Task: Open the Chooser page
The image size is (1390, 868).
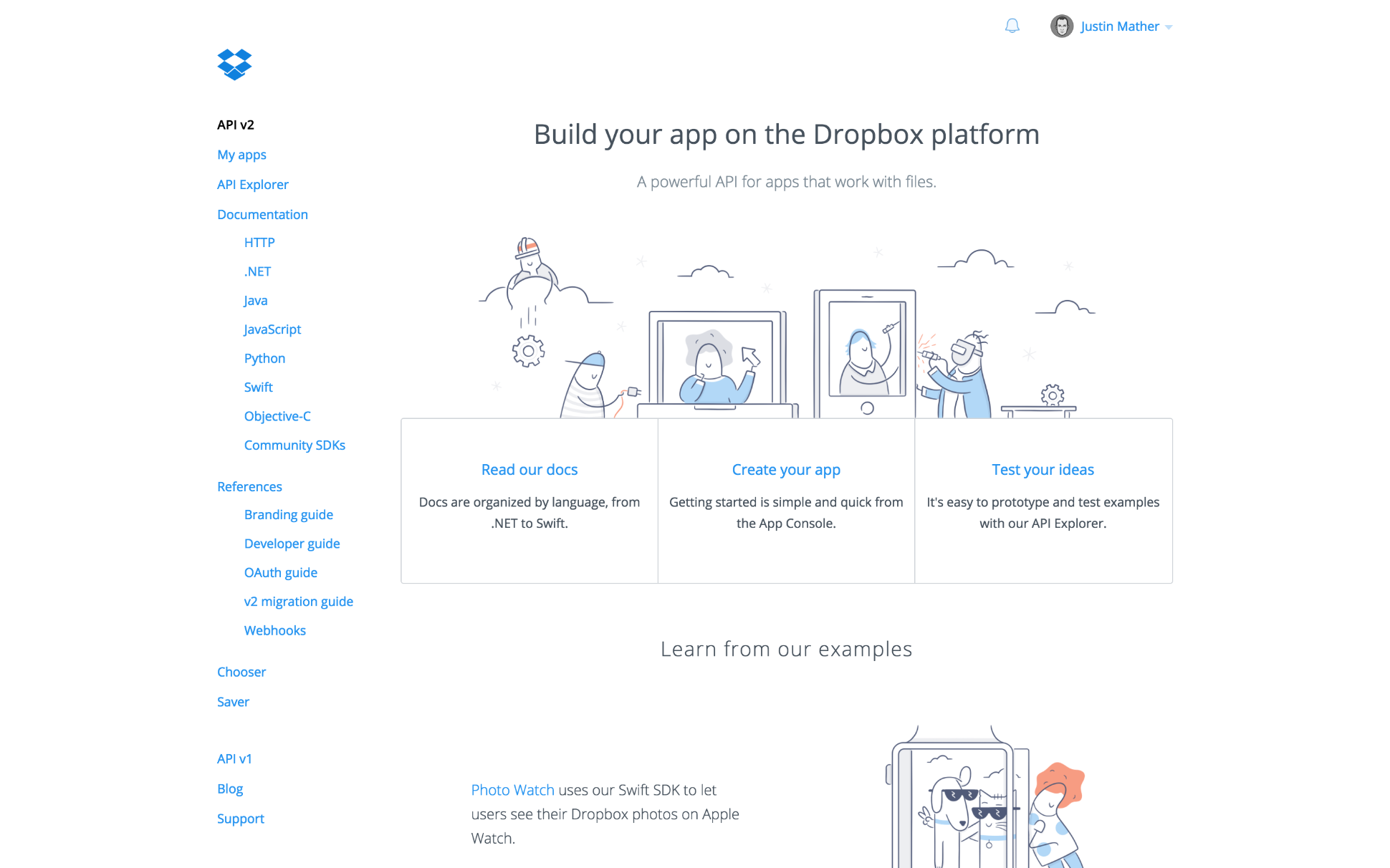Action: [x=241, y=672]
